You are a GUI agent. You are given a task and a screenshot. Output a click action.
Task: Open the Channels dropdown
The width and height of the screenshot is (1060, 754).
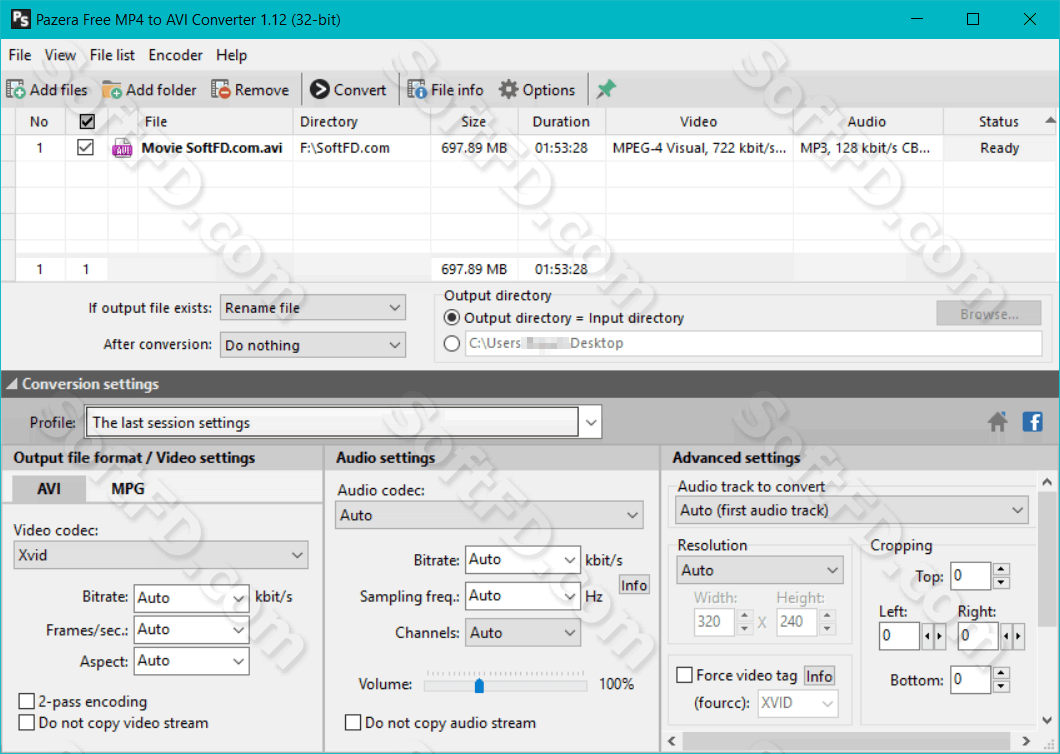[x=523, y=633]
